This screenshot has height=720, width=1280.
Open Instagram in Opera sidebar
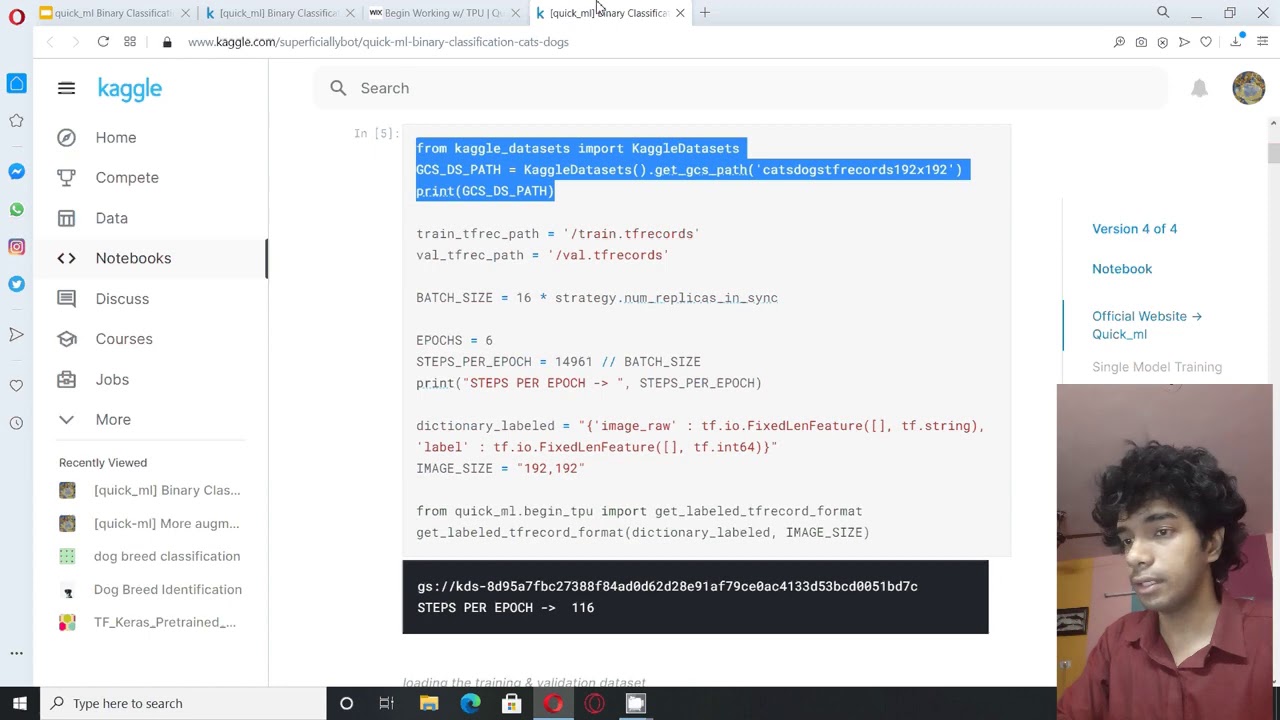[x=16, y=247]
